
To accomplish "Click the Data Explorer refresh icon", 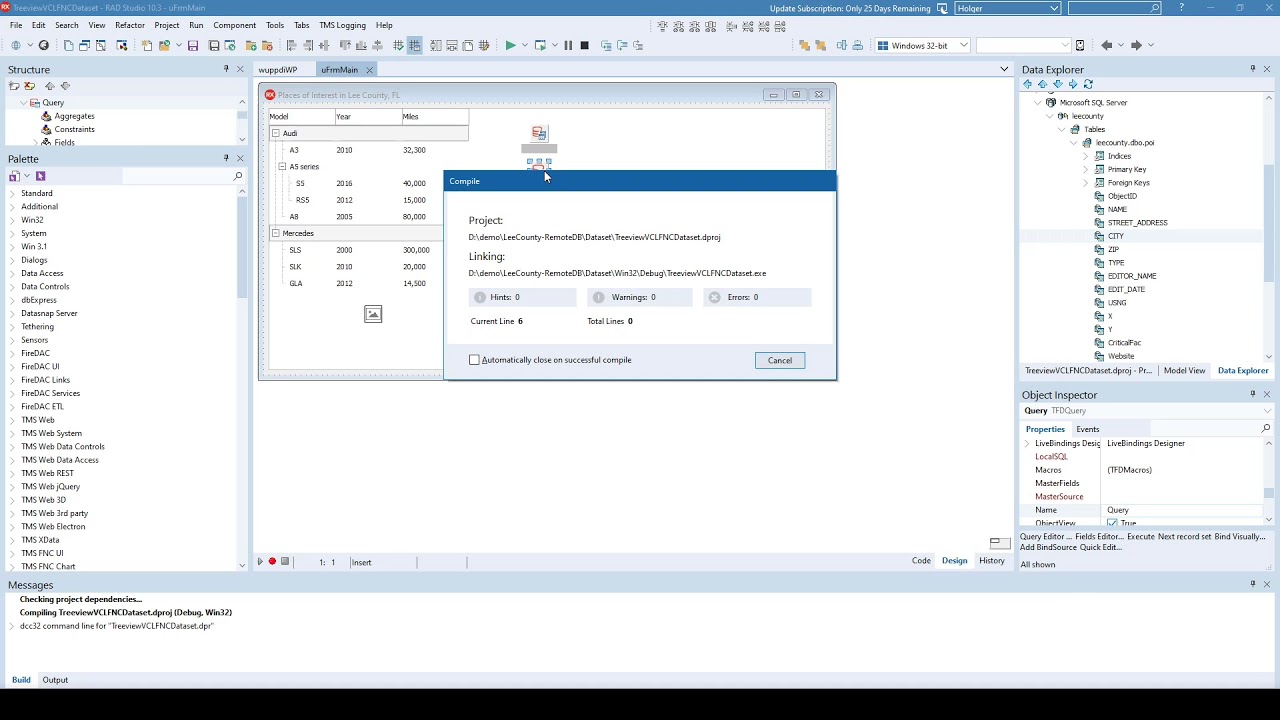I will (1088, 85).
